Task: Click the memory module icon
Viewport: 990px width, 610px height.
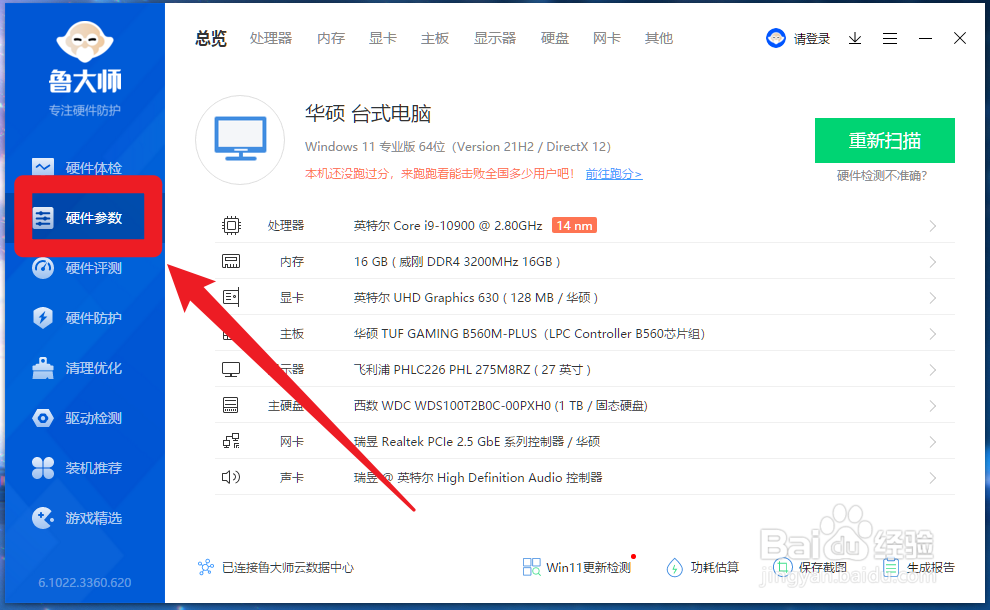Action: 231,261
